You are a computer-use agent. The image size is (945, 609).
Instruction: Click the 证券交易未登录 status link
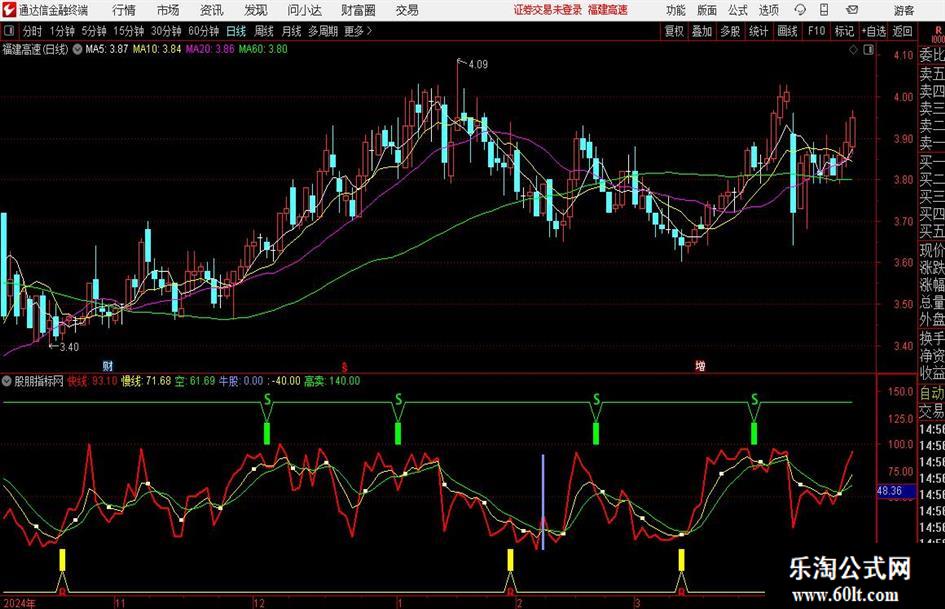point(548,10)
